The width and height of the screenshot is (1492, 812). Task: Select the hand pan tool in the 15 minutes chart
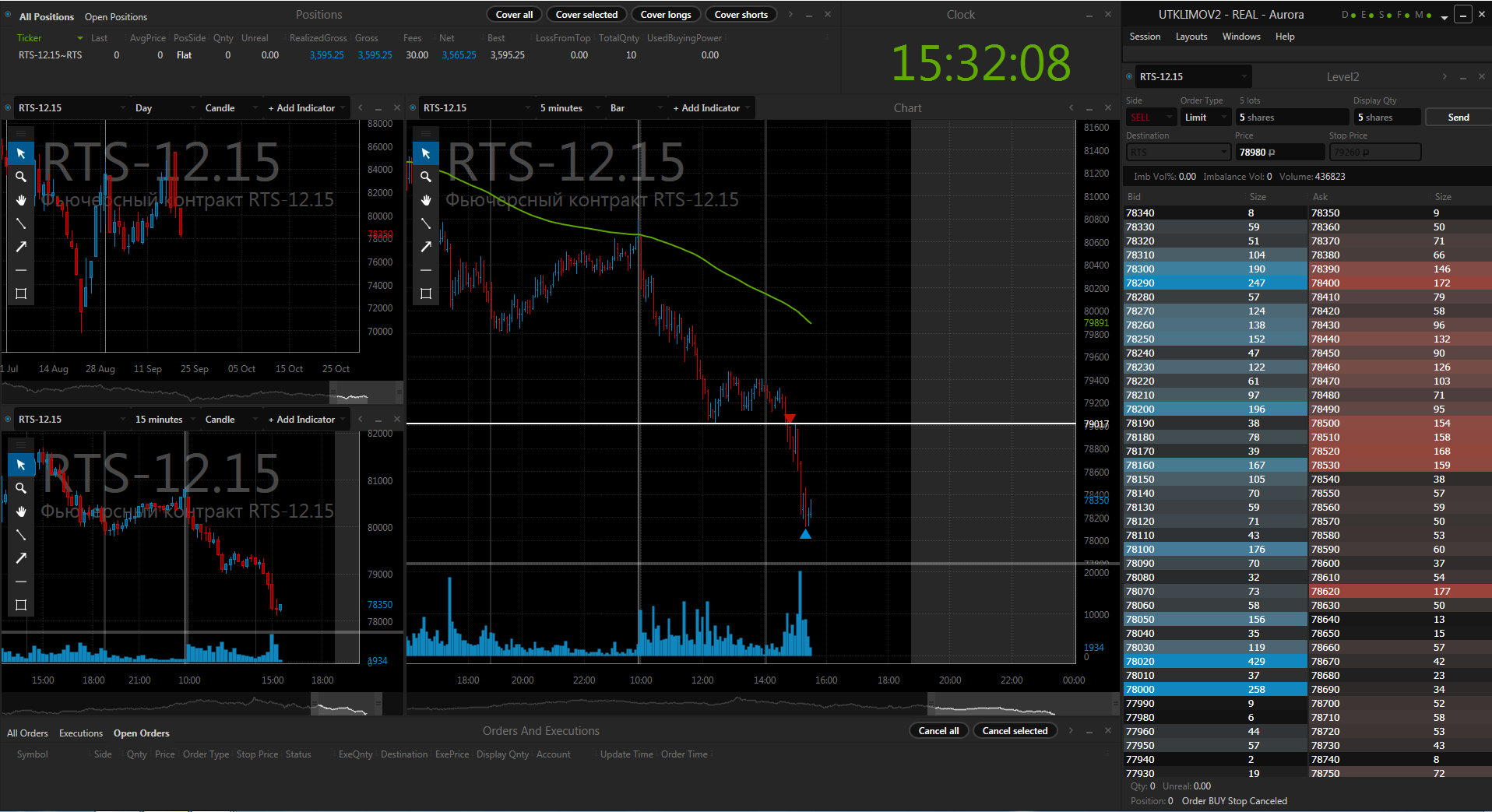(21, 511)
